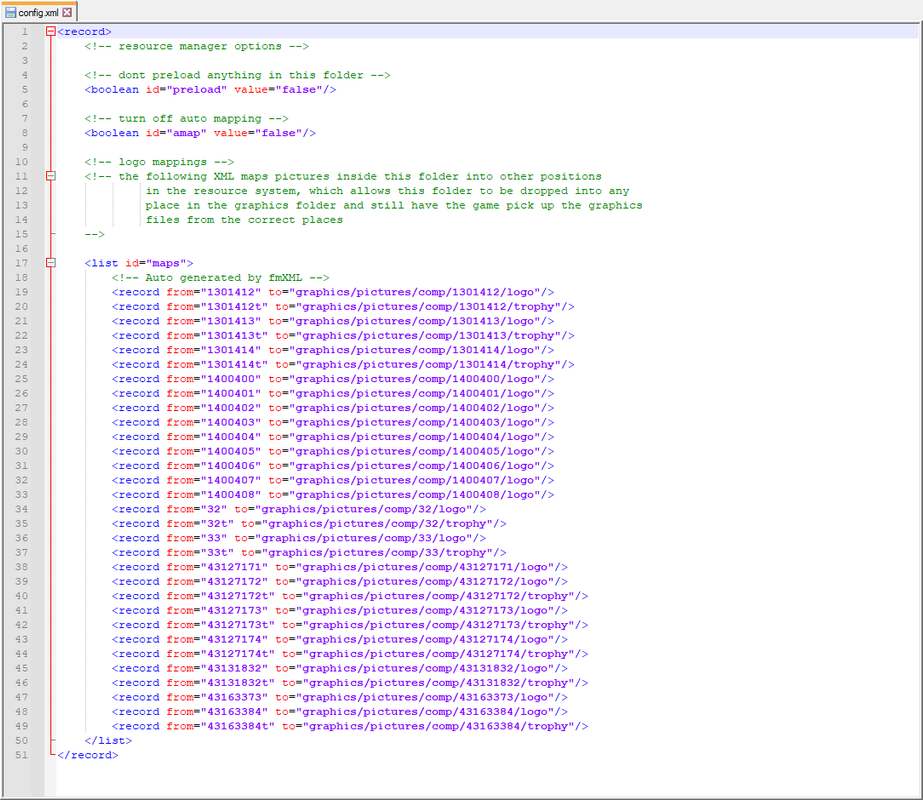Click the boolean id="preload" line
The height and width of the screenshot is (800, 923).
pyautogui.click(x=210, y=89)
